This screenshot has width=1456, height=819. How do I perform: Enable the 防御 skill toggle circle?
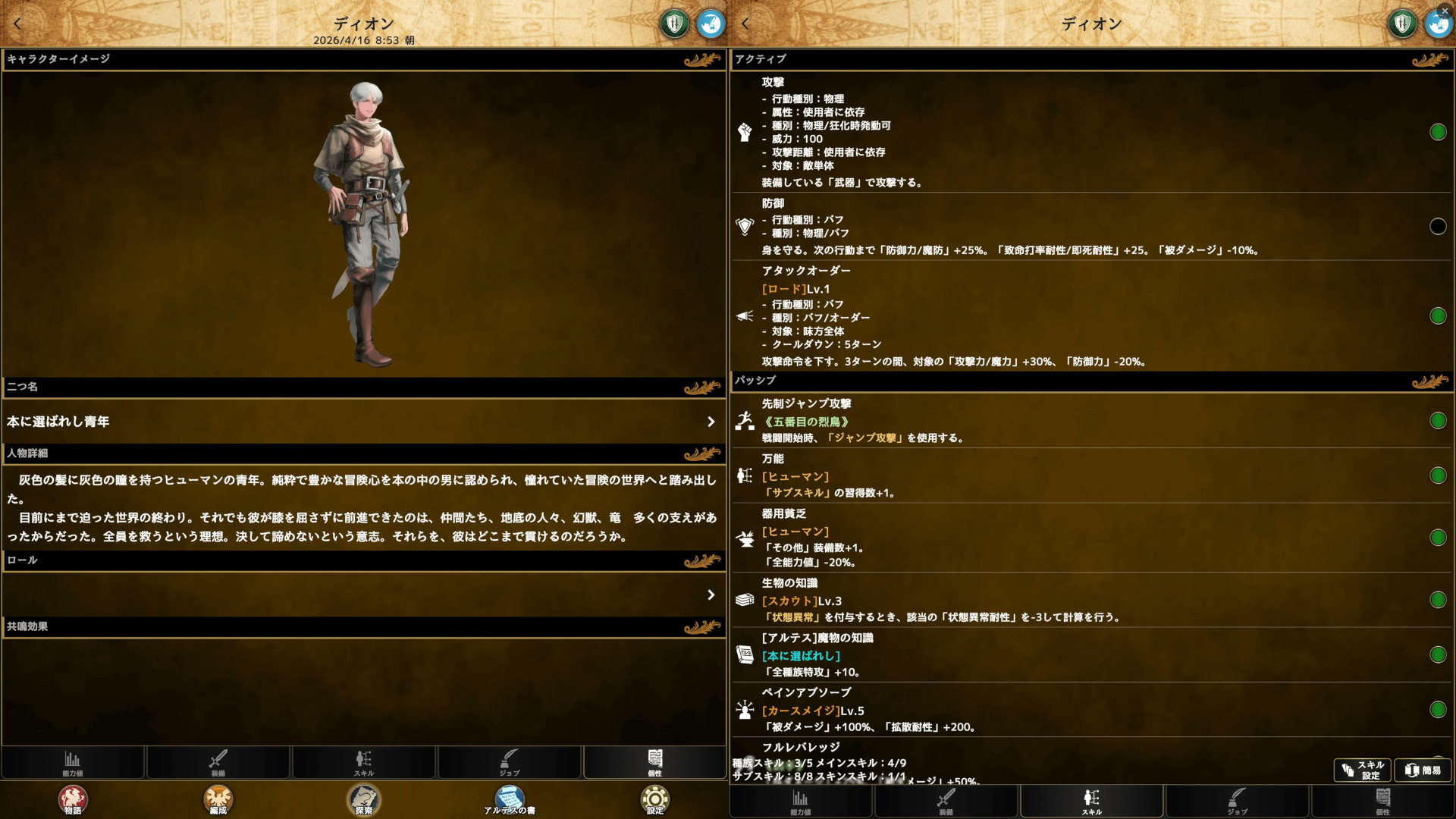tap(1437, 226)
